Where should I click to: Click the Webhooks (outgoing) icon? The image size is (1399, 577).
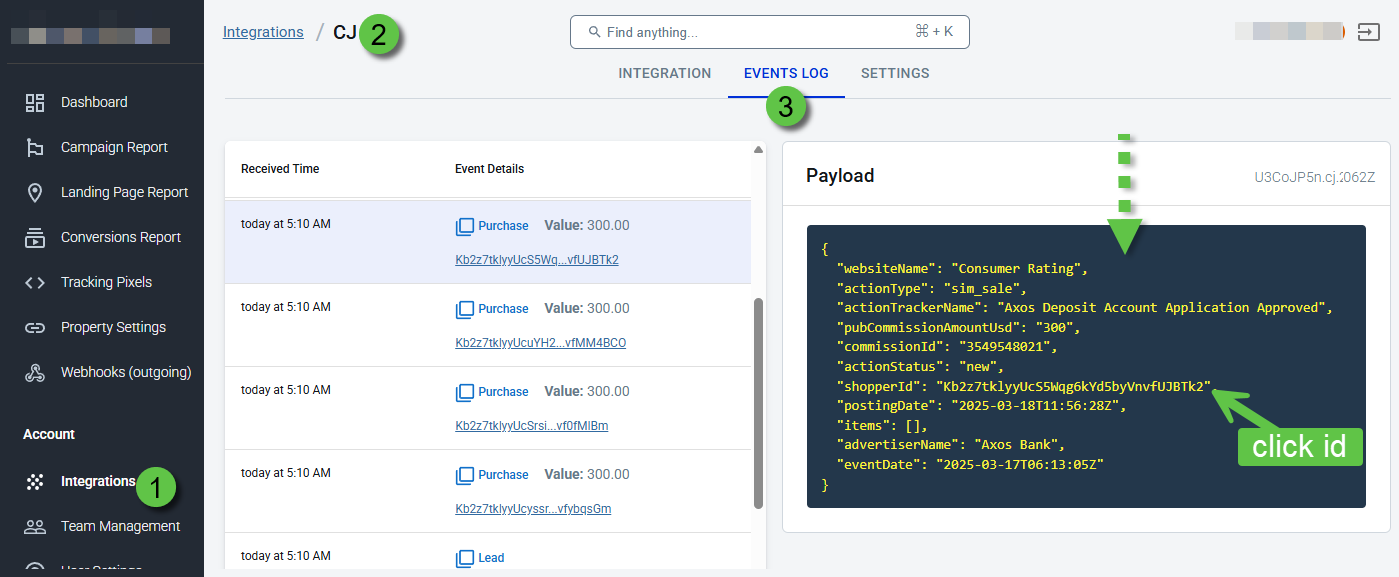pyautogui.click(x=35, y=372)
